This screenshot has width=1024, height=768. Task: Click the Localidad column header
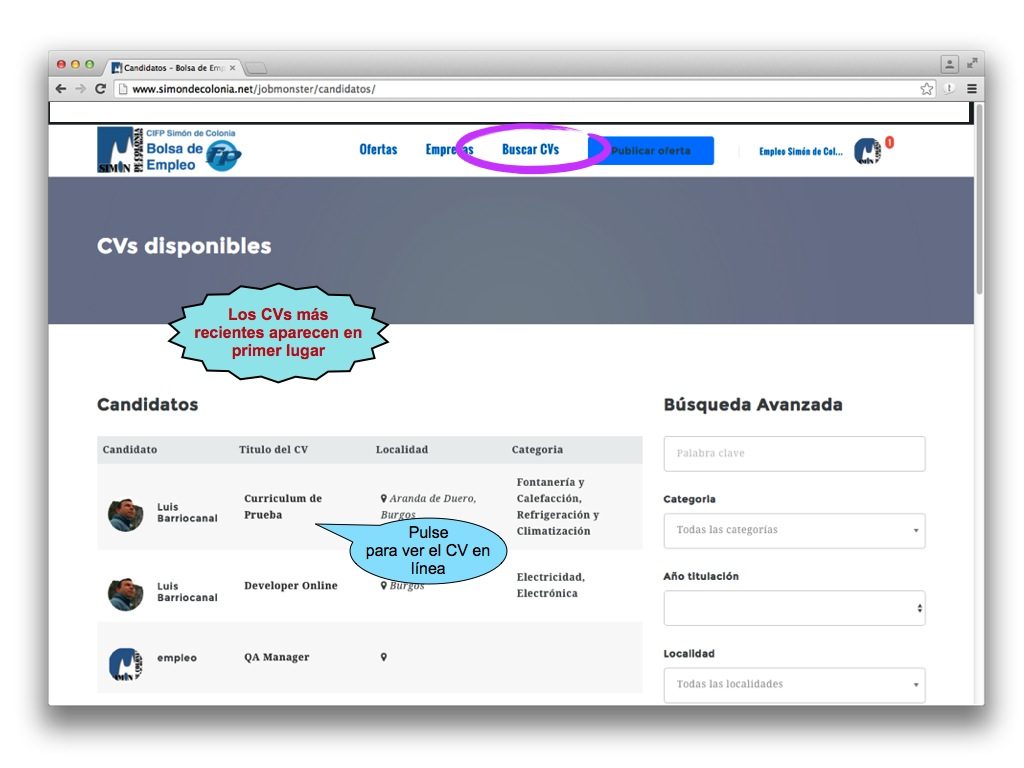pos(402,449)
